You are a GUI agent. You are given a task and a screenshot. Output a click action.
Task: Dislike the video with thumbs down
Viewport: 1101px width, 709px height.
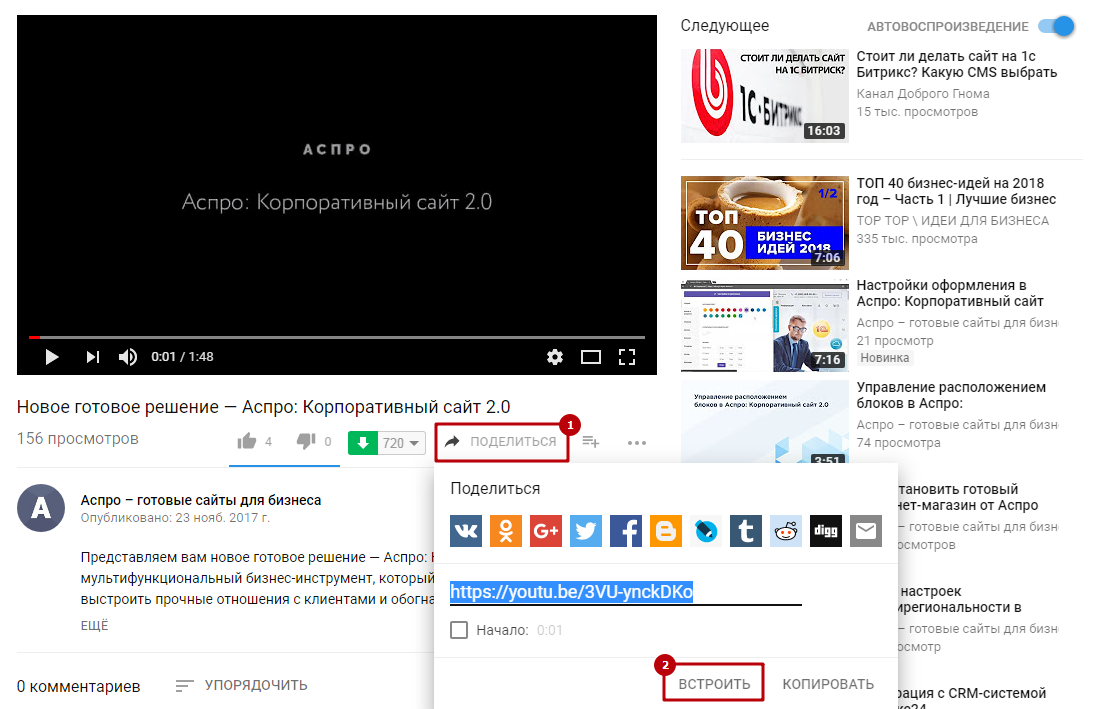click(x=306, y=442)
